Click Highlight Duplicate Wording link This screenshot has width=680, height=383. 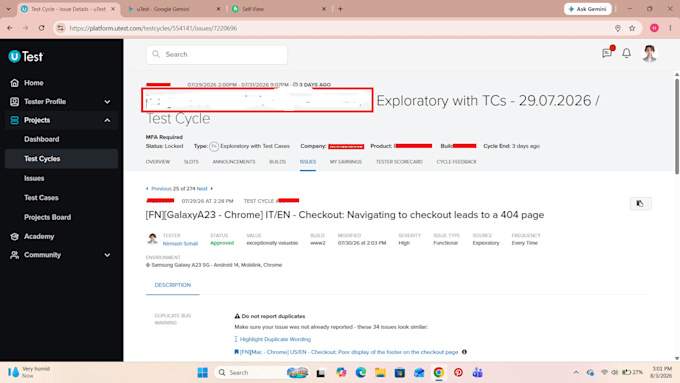(x=275, y=339)
